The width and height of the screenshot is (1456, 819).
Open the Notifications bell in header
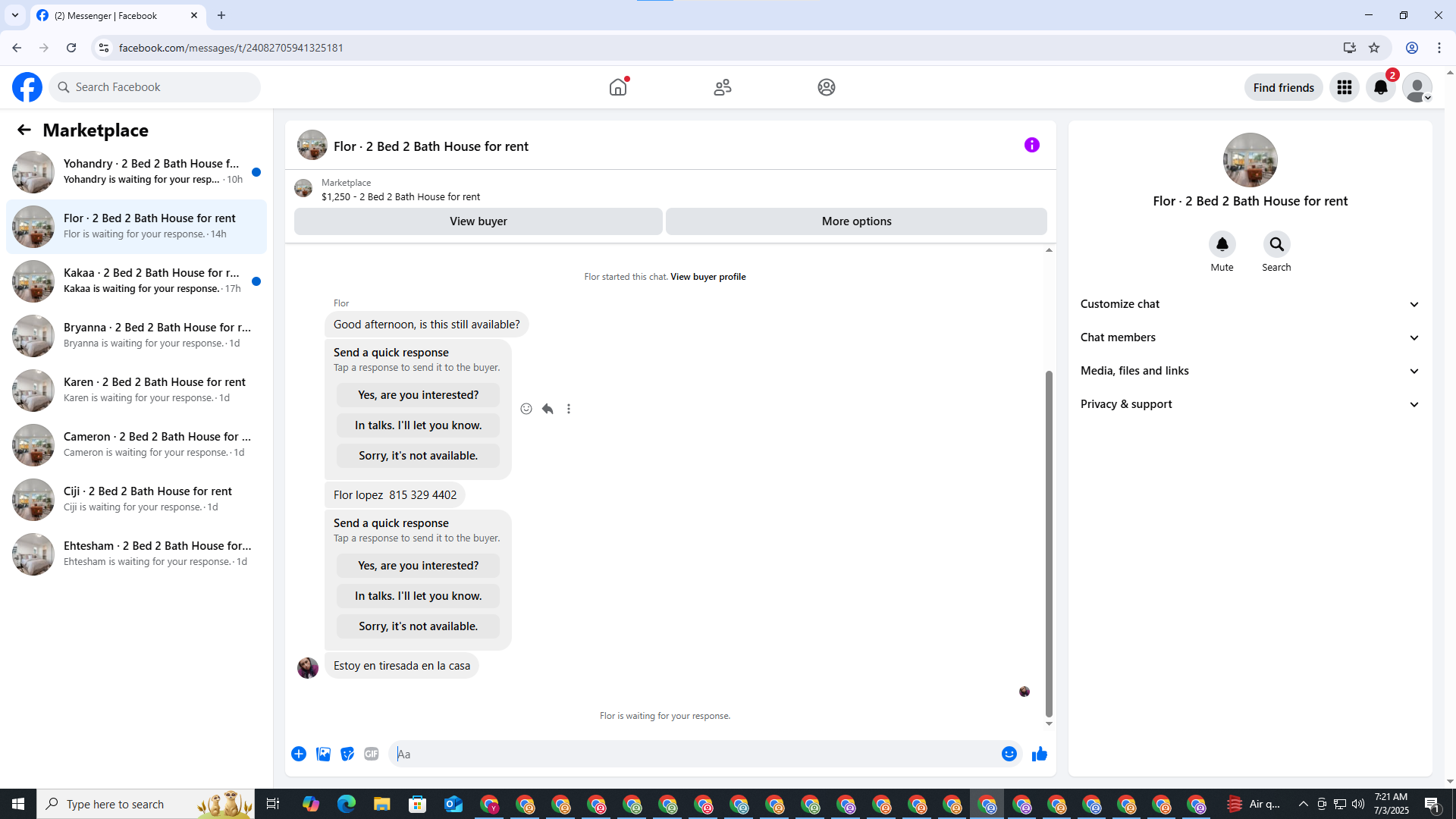[x=1381, y=87]
